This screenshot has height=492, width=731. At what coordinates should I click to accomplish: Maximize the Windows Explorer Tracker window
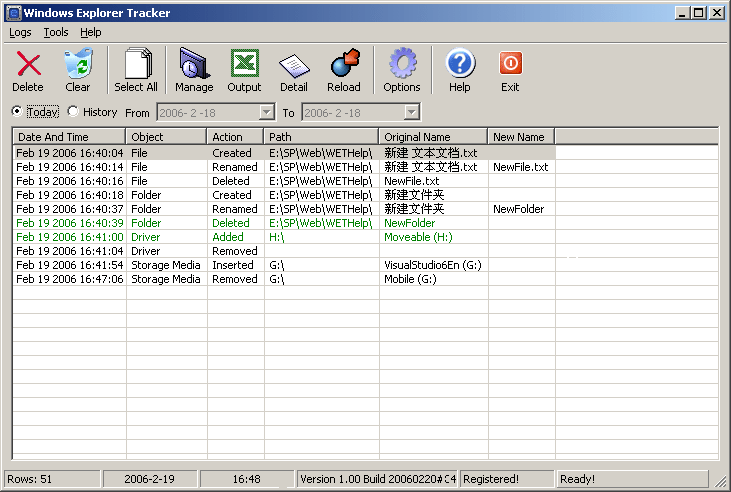click(x=699, y=13)
